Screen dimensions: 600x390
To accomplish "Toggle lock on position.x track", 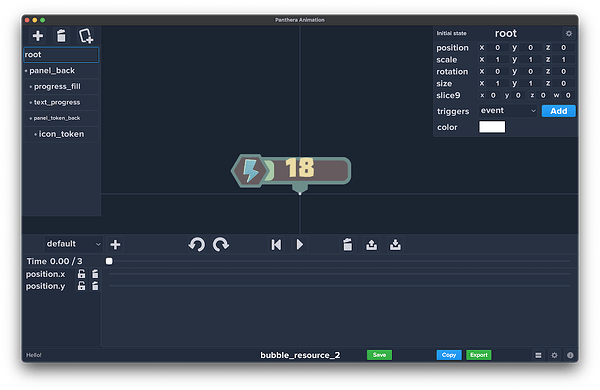I will click(x=82, y=274).
